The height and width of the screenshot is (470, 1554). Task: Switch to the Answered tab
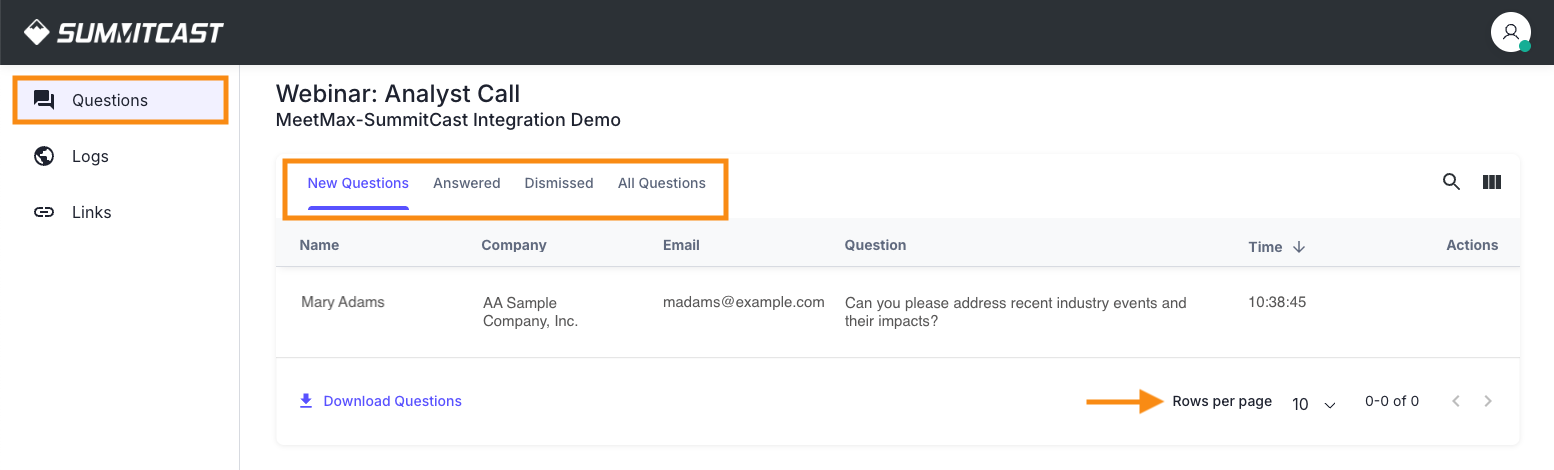click(466, 183)
